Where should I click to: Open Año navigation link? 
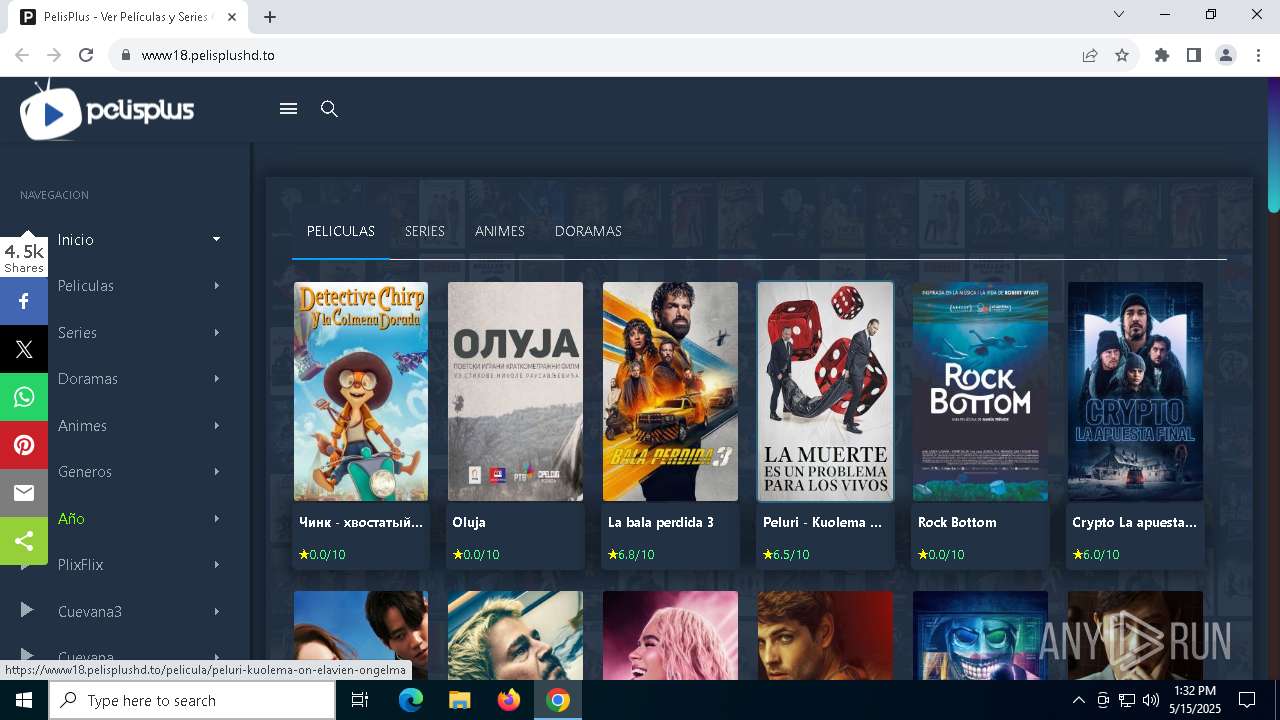(x=71, y=518)
